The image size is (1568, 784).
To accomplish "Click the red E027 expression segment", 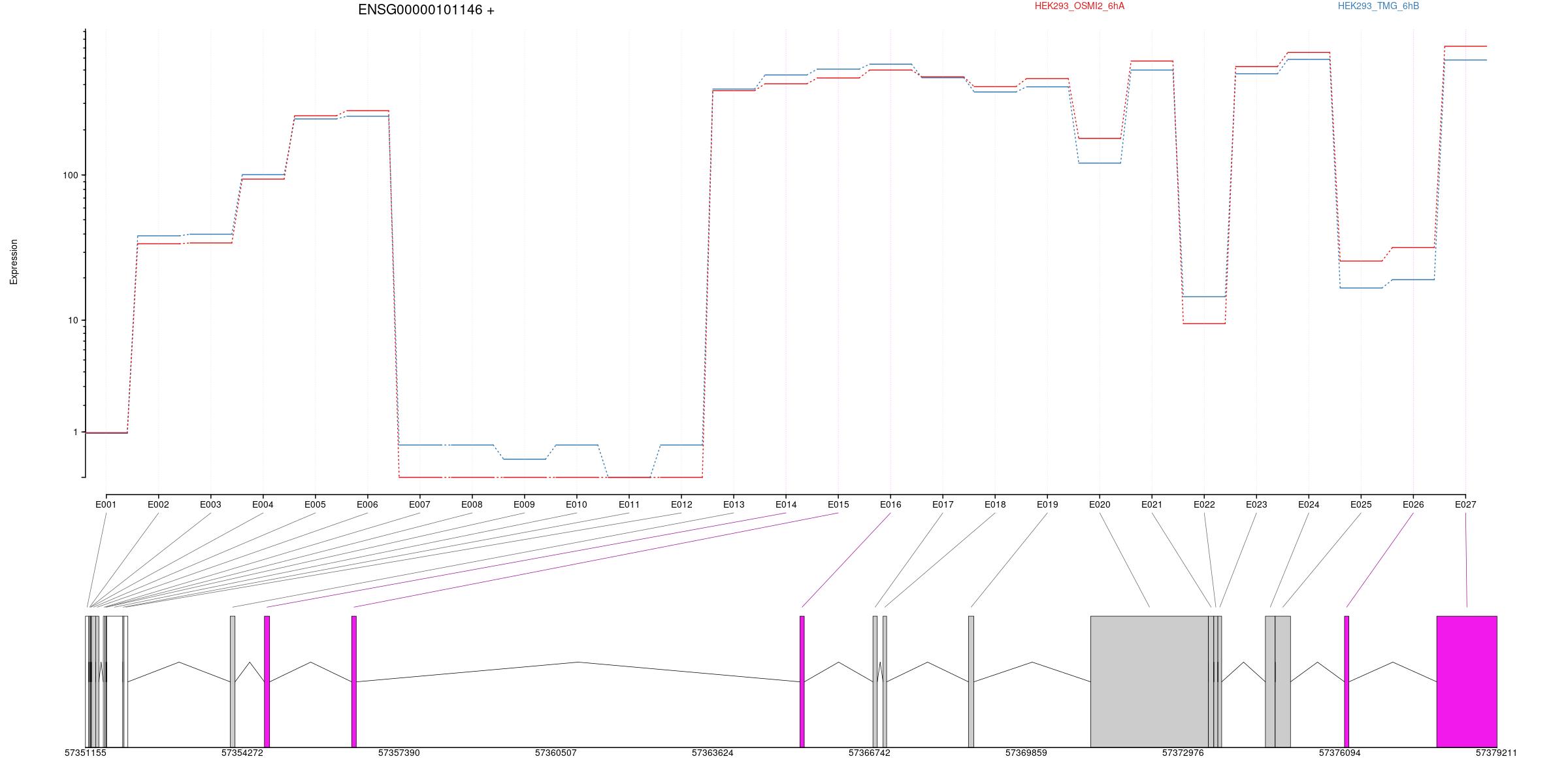I will click(x=1465, y=46).
